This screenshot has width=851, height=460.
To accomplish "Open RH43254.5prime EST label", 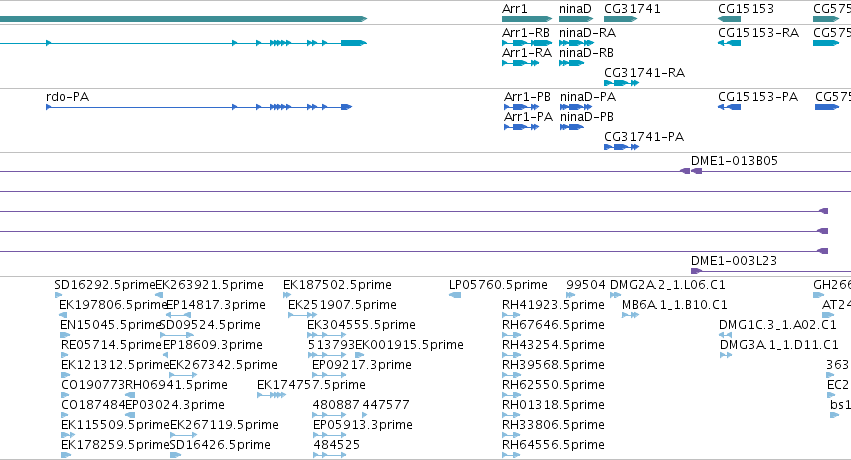I will coord(553,345).
